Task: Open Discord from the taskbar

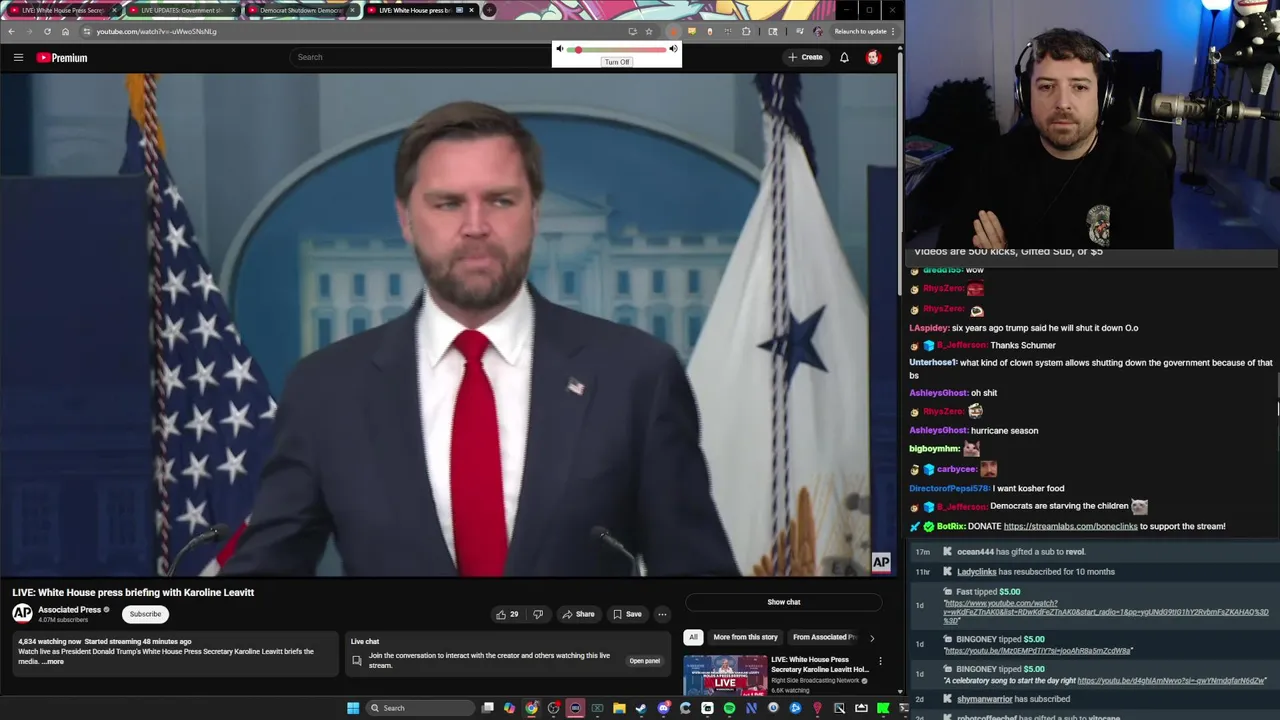Action: (664, 708)
